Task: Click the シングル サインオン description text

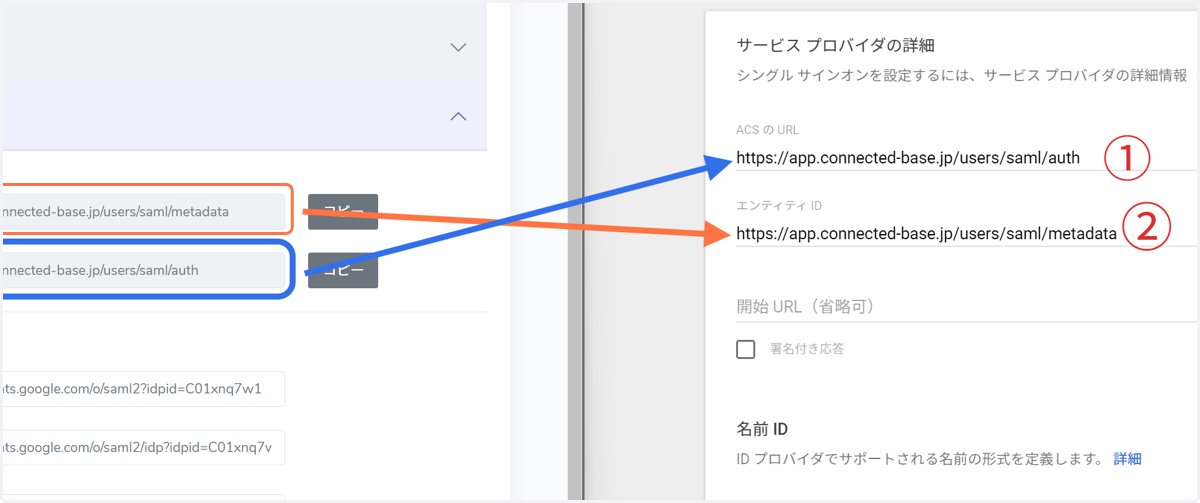Action: click(x=962, y=75)
